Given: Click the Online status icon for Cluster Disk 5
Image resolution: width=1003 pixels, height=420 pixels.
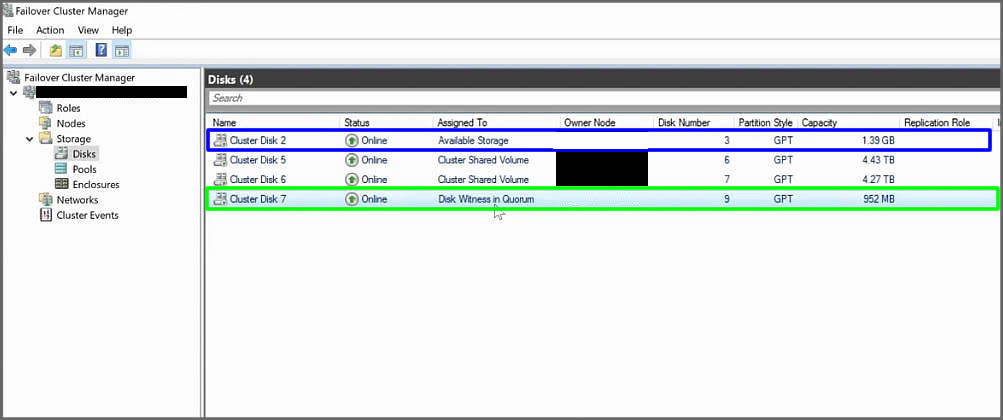Looking at the screenshot, I should [352, 160].
